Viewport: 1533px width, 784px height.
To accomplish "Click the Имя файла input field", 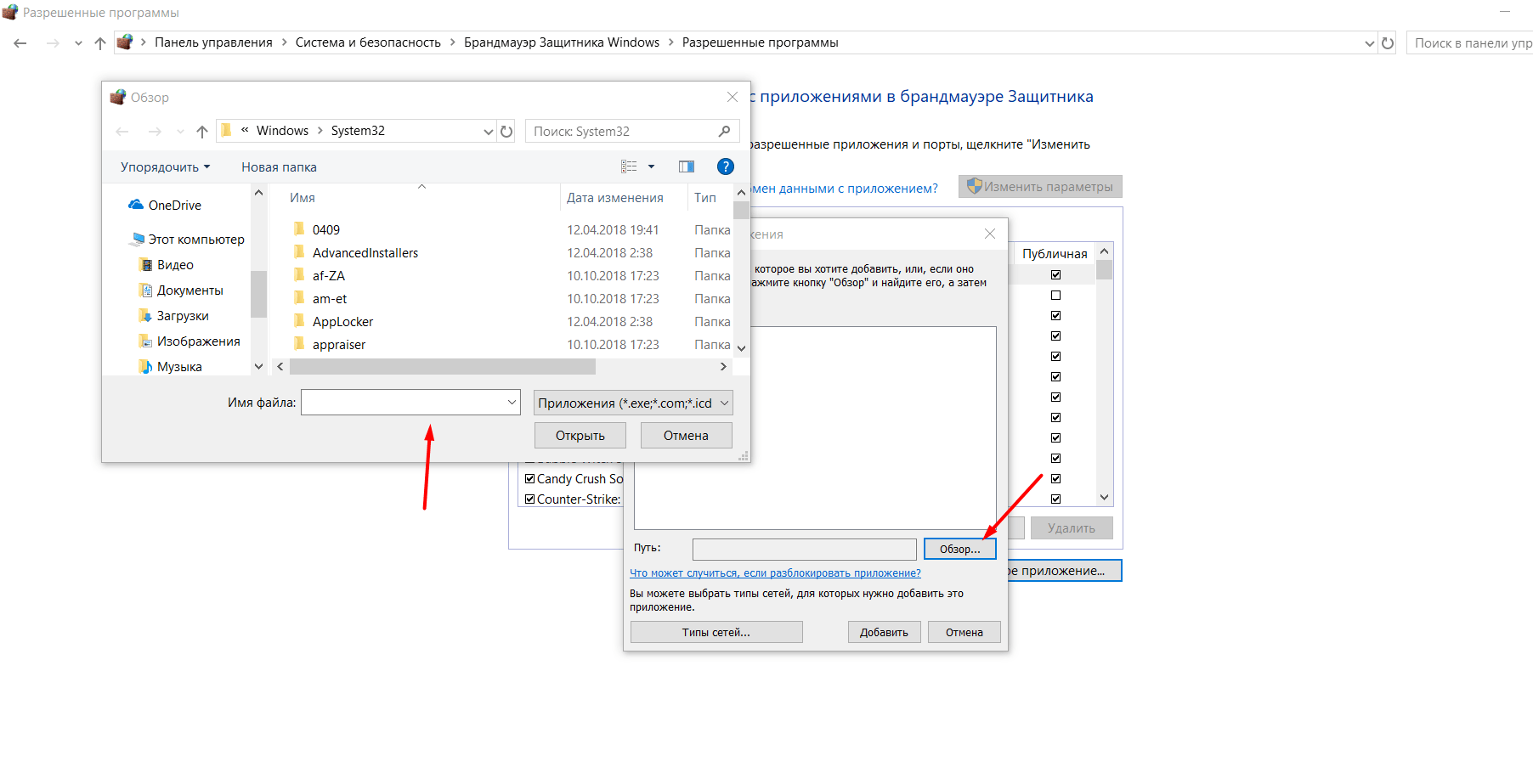I will pyautogui.click(x=410, y=403).
